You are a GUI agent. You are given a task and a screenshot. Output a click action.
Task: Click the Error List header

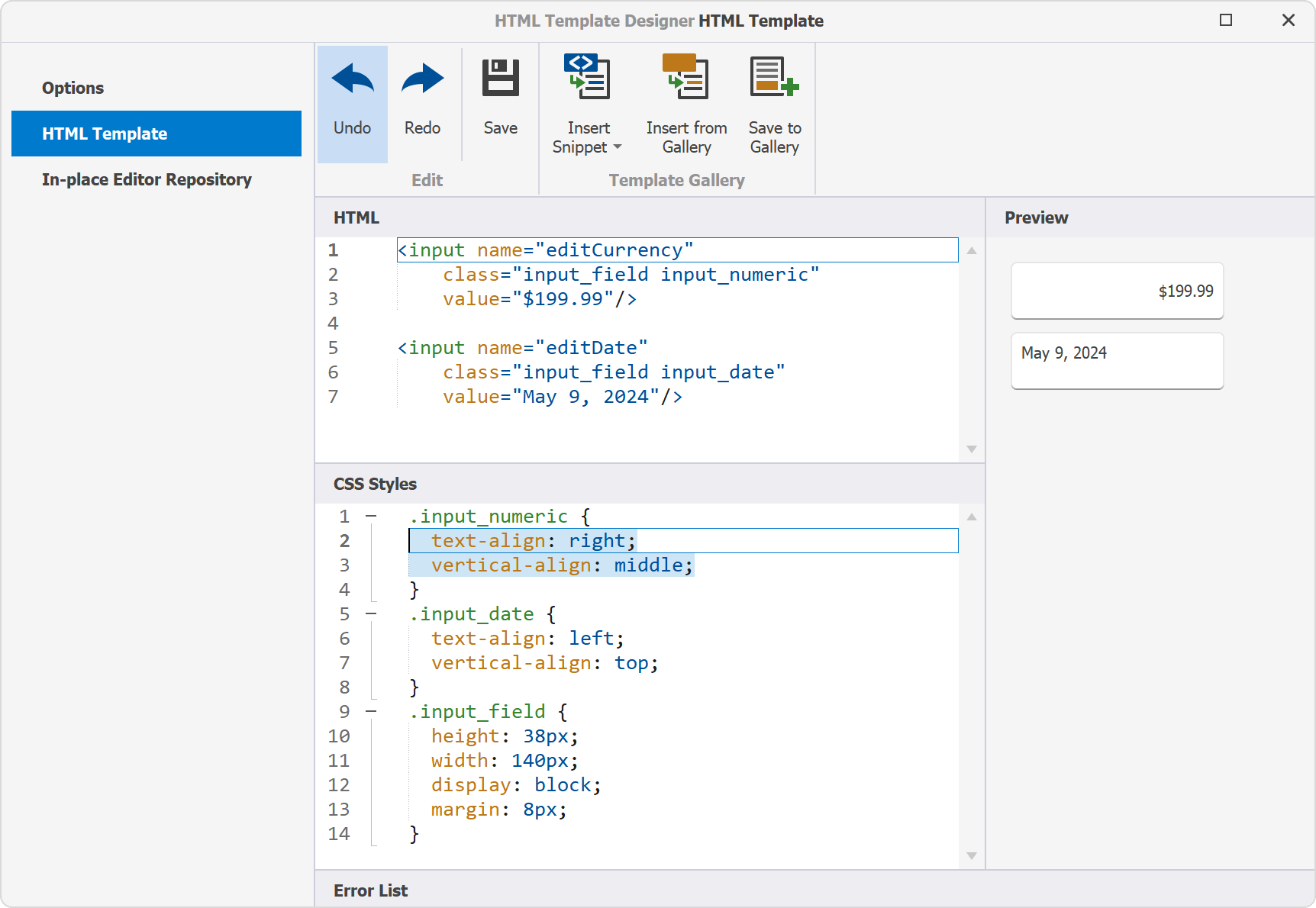pos(370,890)
